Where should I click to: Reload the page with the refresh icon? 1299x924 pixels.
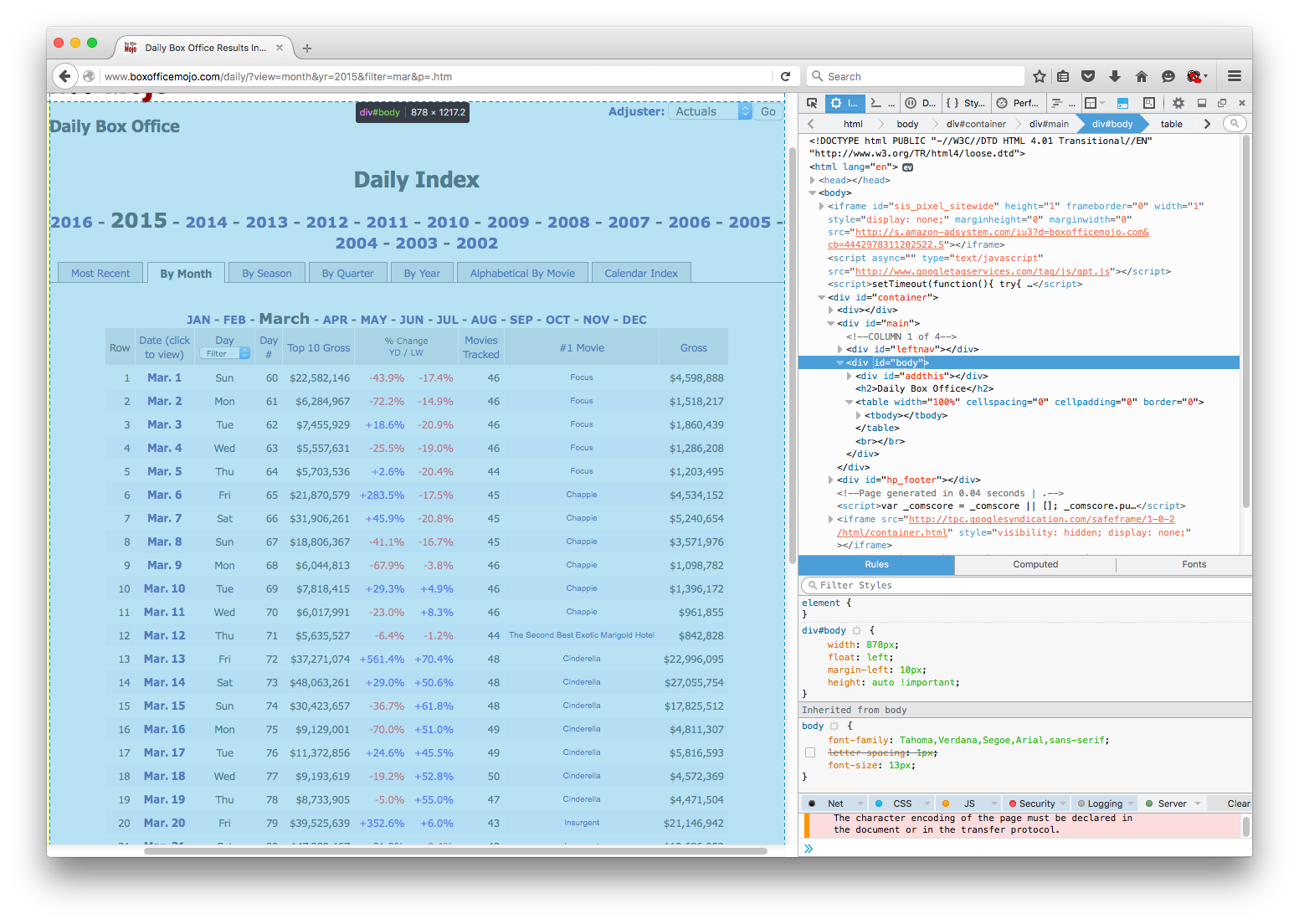[785, 76]
